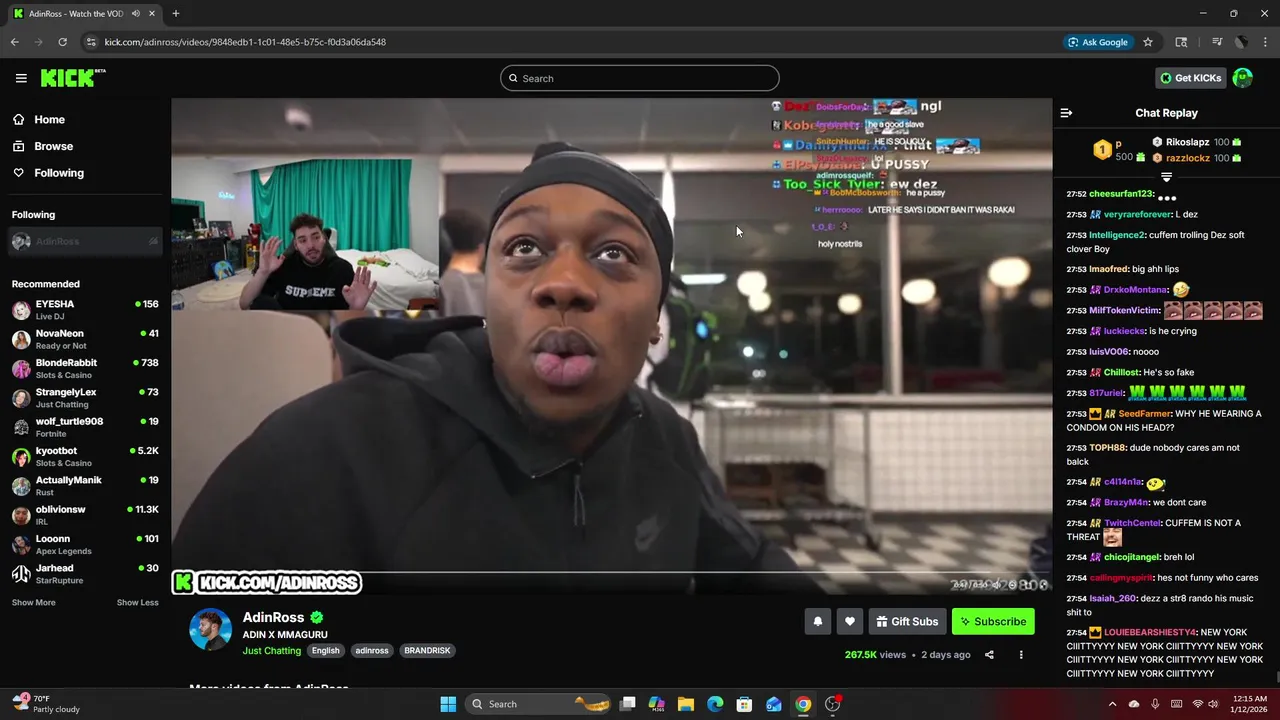Toggle follow heart for AdinRoss
The width and height of the screenshot is (1280, 720).
[850, 621]
